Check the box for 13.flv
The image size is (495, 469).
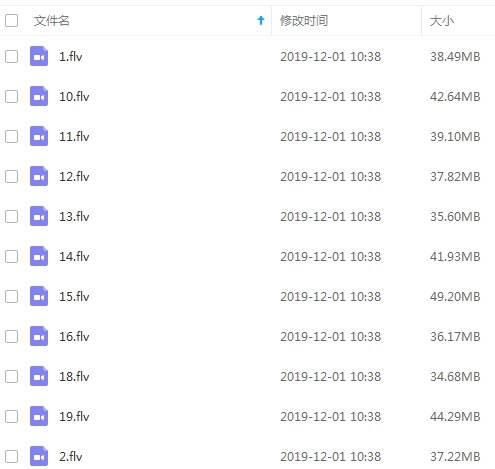point(11,217)
